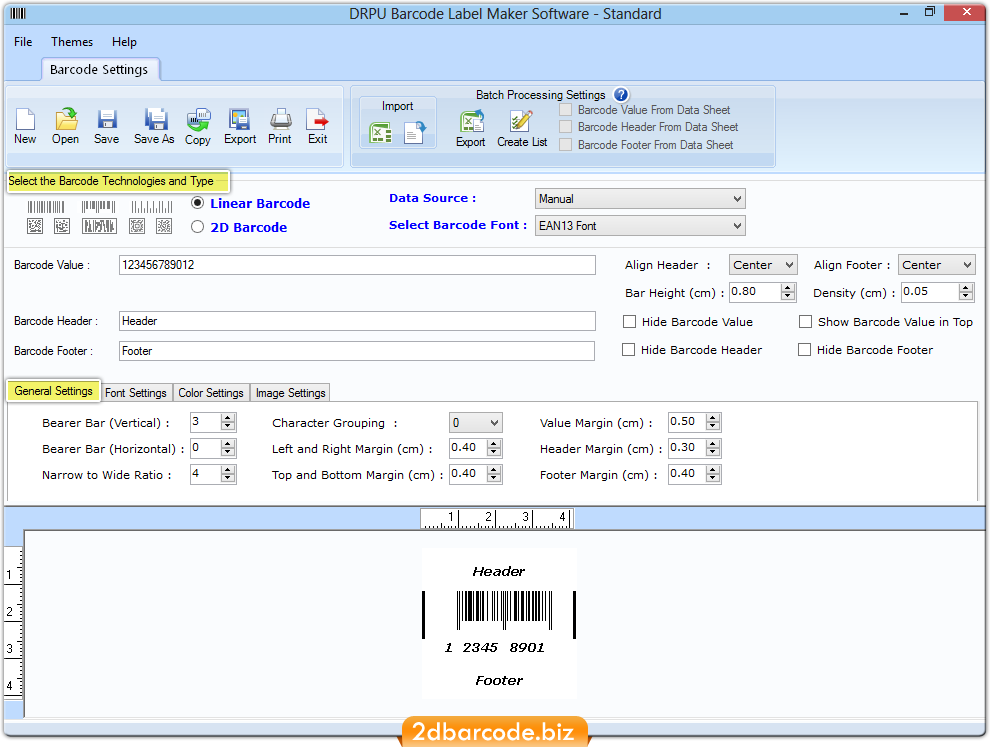
Task: Click the application barcode icon in title bar
Action: pos(18,13)
